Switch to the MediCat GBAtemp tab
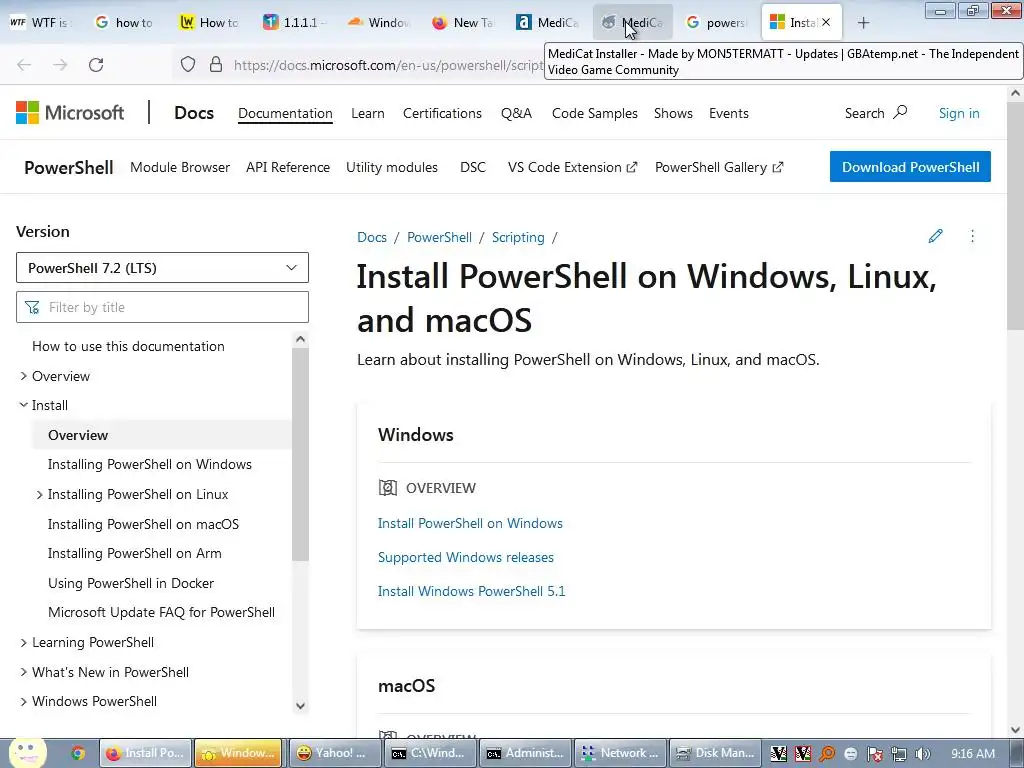 pos(632,23)
